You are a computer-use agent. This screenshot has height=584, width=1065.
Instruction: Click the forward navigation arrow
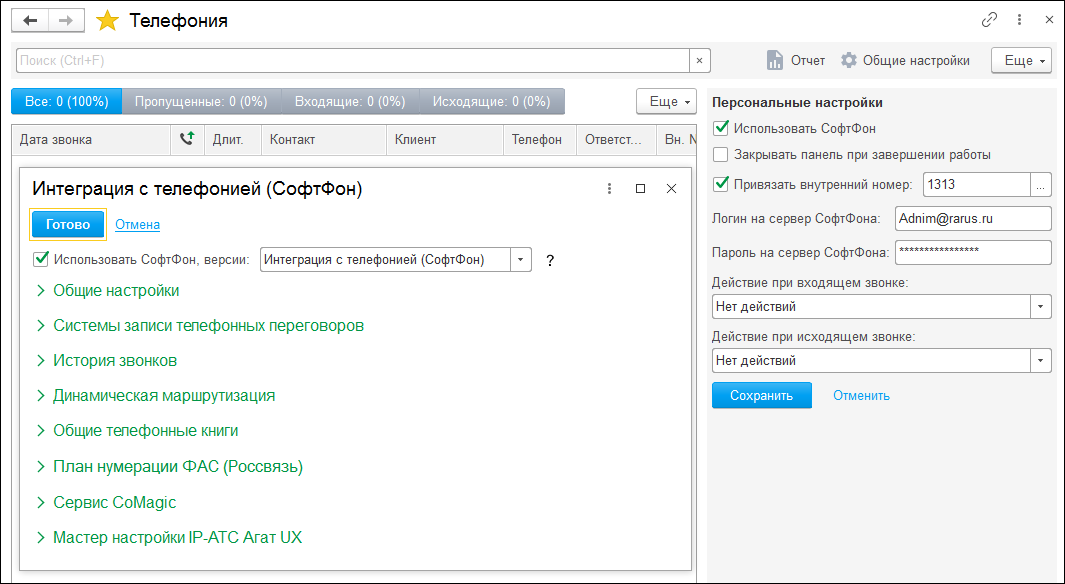click(66, 20)
